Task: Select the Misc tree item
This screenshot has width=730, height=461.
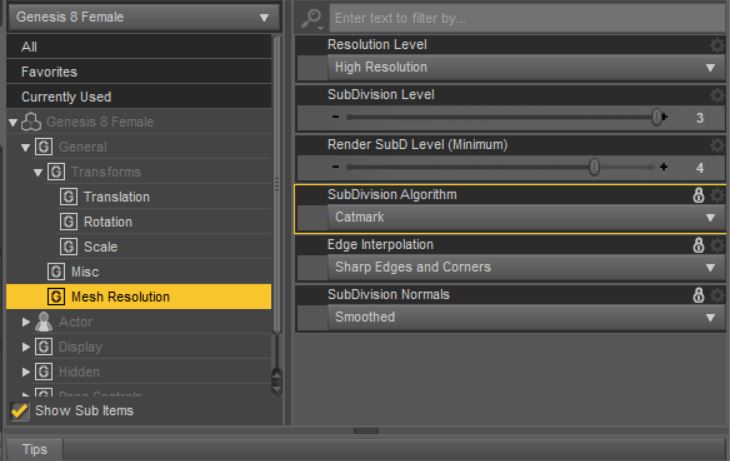Action: pyautogui.click(x=85, y=272)
